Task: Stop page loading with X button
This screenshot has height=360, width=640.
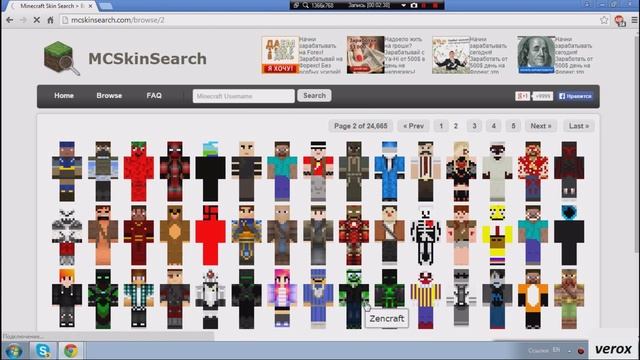Action: pyautogui.click(x=36, y=20)
